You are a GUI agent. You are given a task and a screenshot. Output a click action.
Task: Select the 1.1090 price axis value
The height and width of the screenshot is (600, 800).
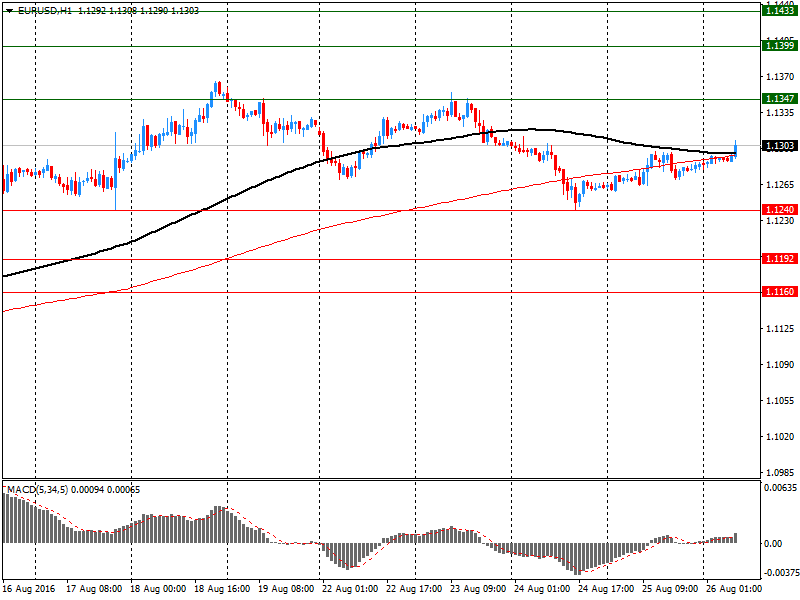[780, 365]
